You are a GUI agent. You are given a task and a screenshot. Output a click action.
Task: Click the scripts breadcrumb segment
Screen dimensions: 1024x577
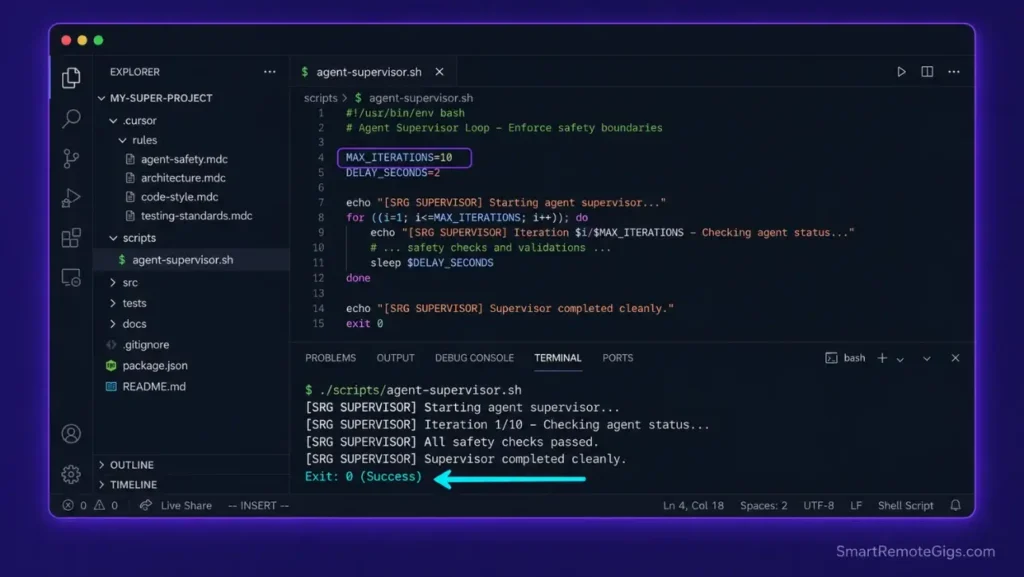321,98
